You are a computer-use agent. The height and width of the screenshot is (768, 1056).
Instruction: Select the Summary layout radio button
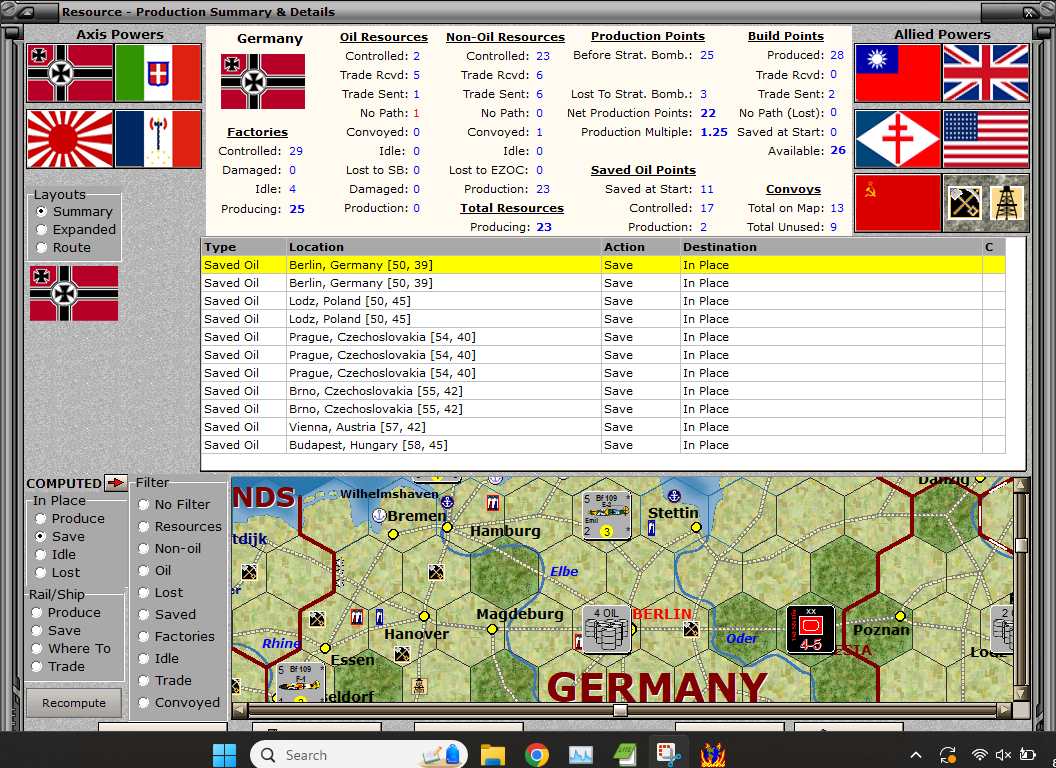click(42, 212)
